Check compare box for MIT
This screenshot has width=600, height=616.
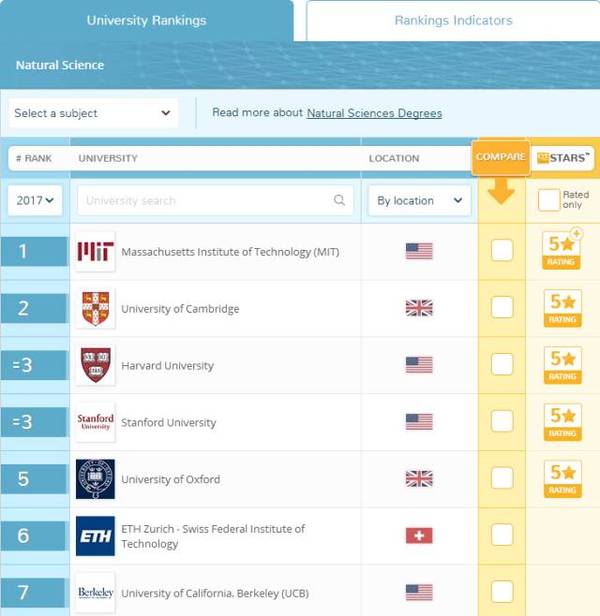click(x=502, y=250)
